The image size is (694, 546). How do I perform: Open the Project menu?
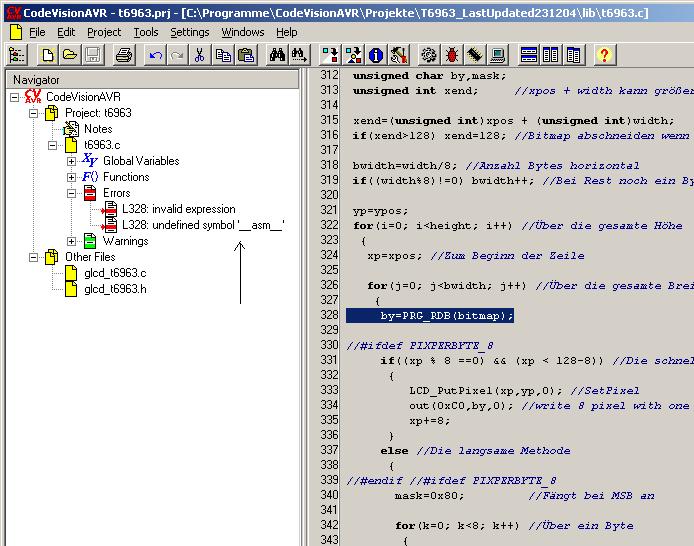104,32
